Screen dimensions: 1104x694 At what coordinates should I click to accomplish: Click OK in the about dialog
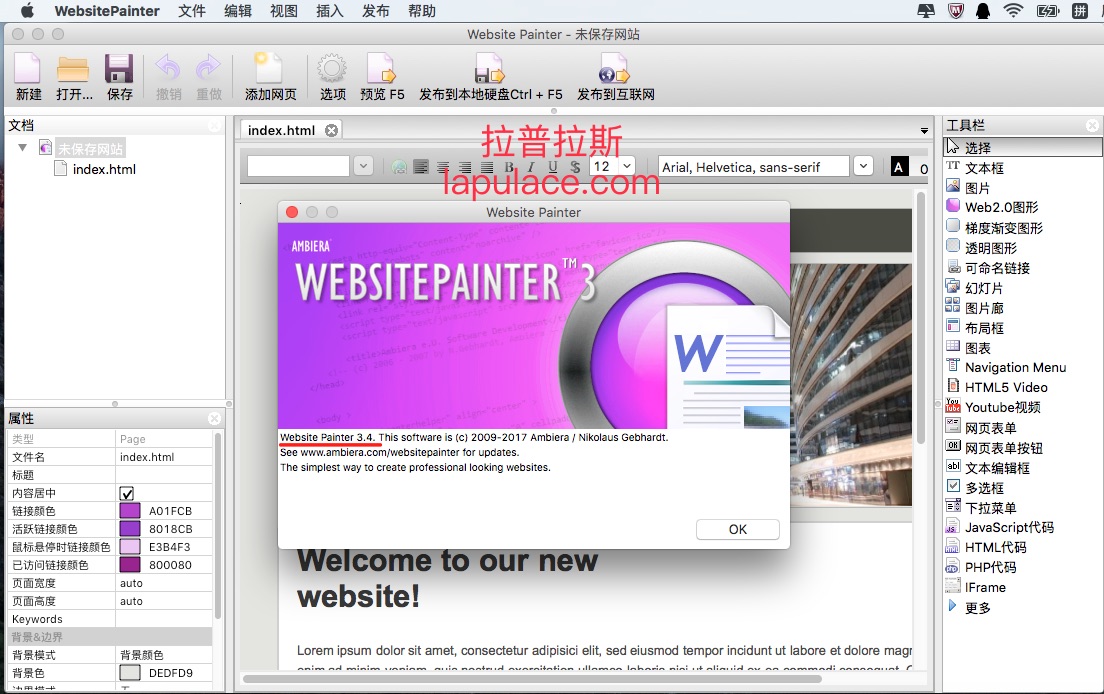[x=737, y=529]
